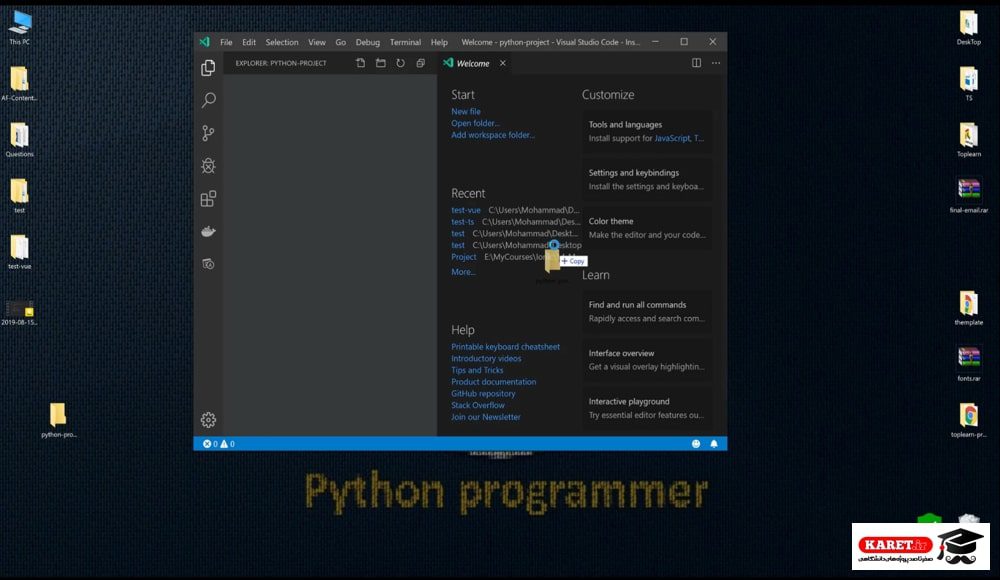Click the Color theme card
The image size is (1000, 580).
(647, 228)
